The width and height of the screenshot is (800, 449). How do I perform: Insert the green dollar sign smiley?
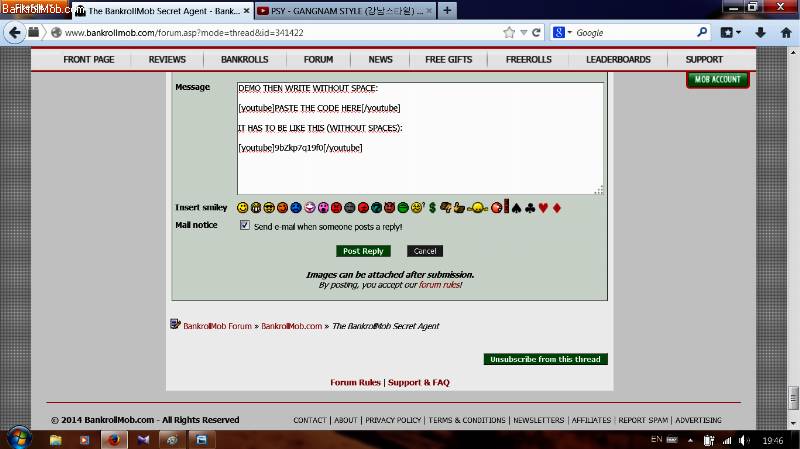(x=433, y=208)
